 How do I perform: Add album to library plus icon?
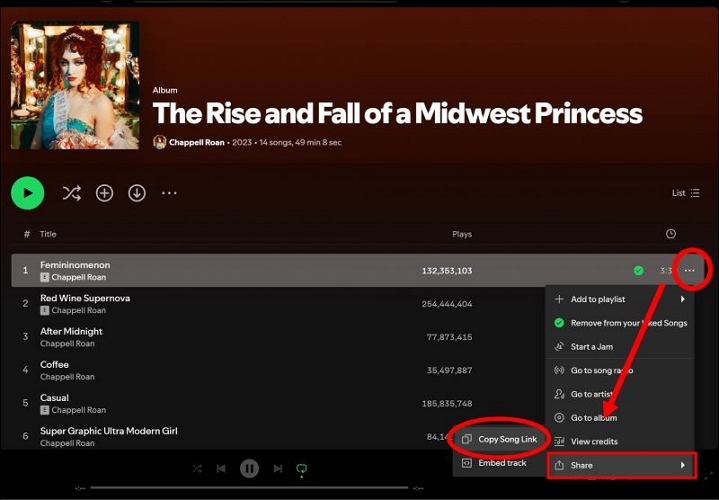(x=105, y=193)
